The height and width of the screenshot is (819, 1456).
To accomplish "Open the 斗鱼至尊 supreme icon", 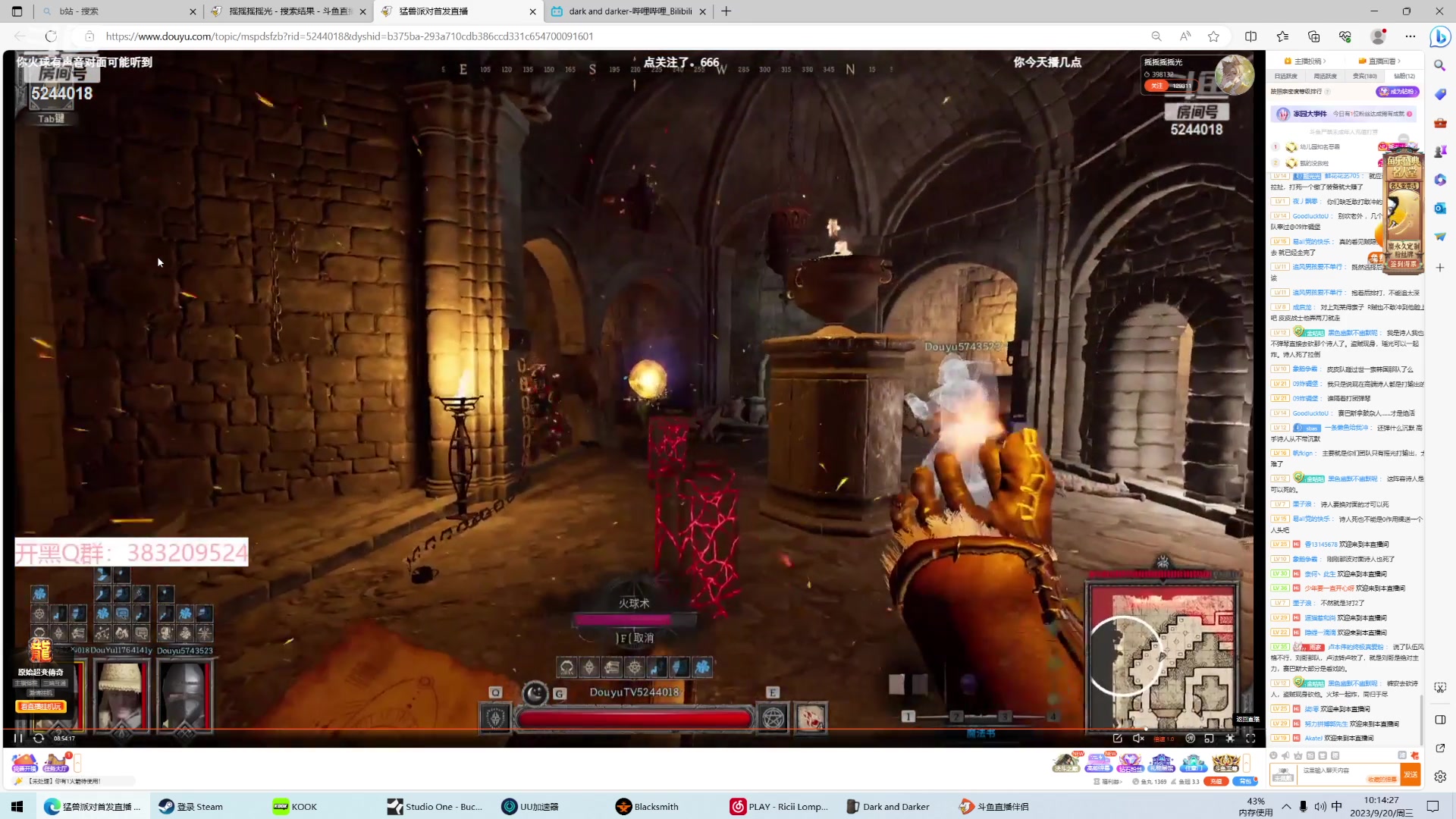I will [1225, 763].
